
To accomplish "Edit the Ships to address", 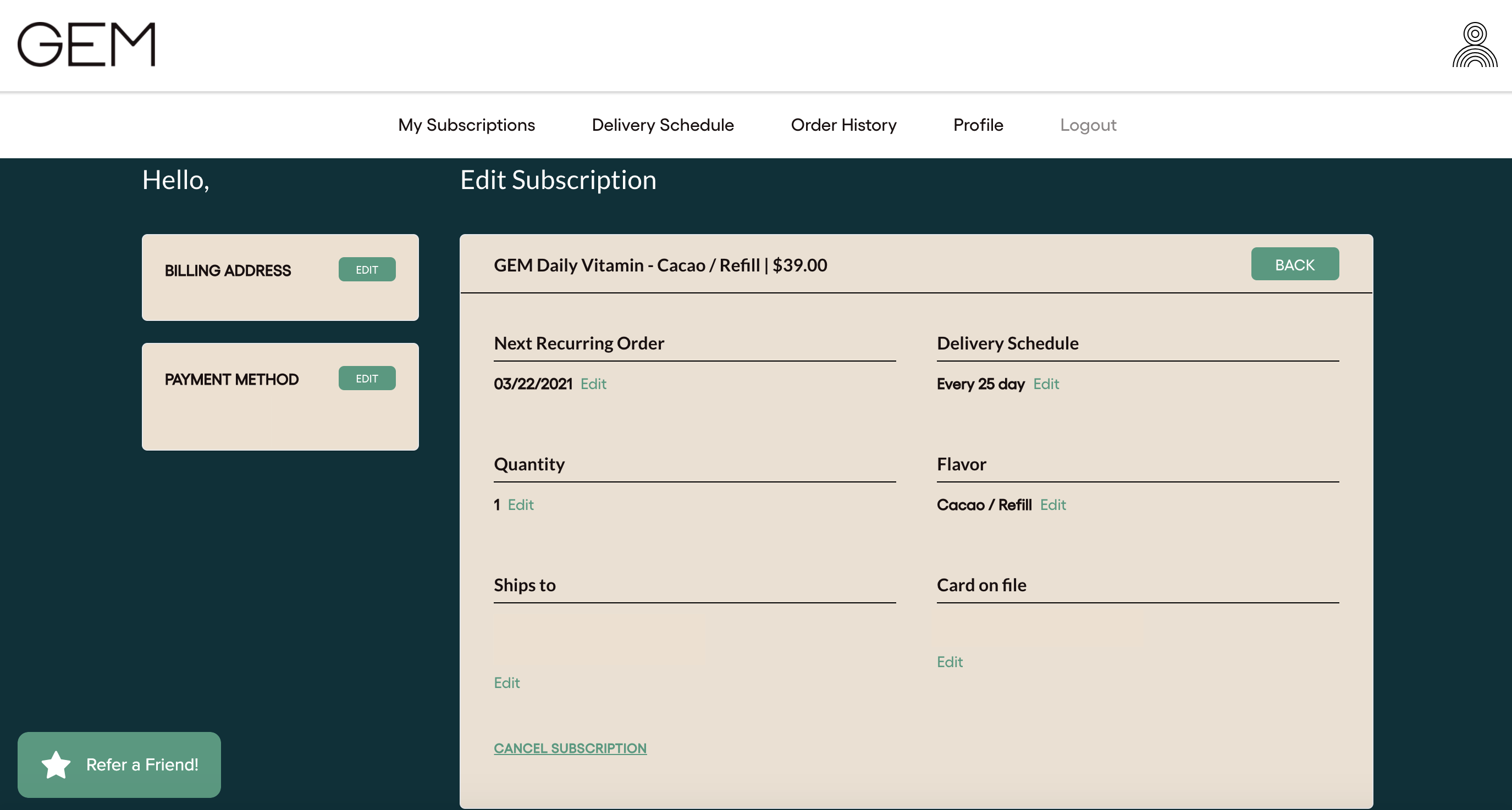I will [x=506, y=683].
